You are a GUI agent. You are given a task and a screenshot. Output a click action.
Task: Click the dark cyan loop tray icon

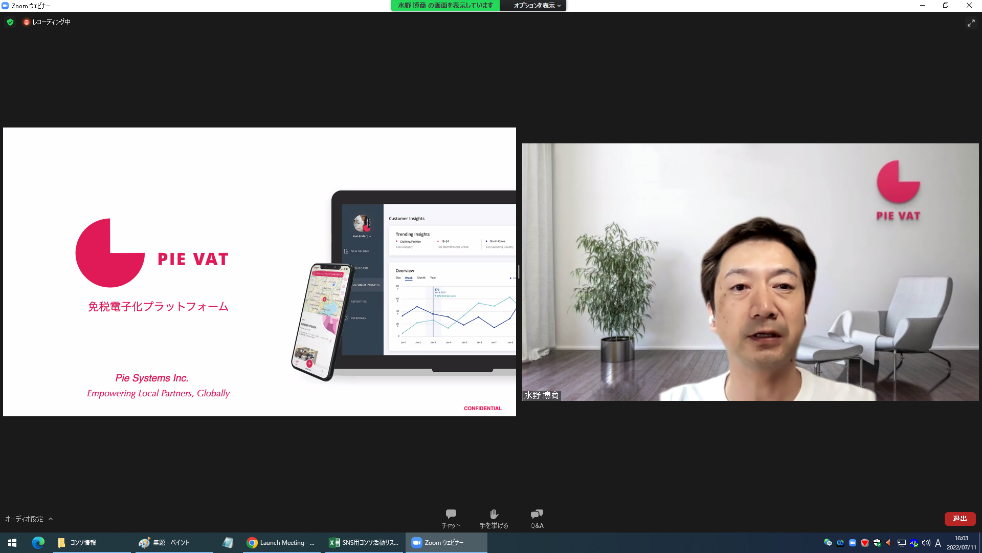[840, 543]
